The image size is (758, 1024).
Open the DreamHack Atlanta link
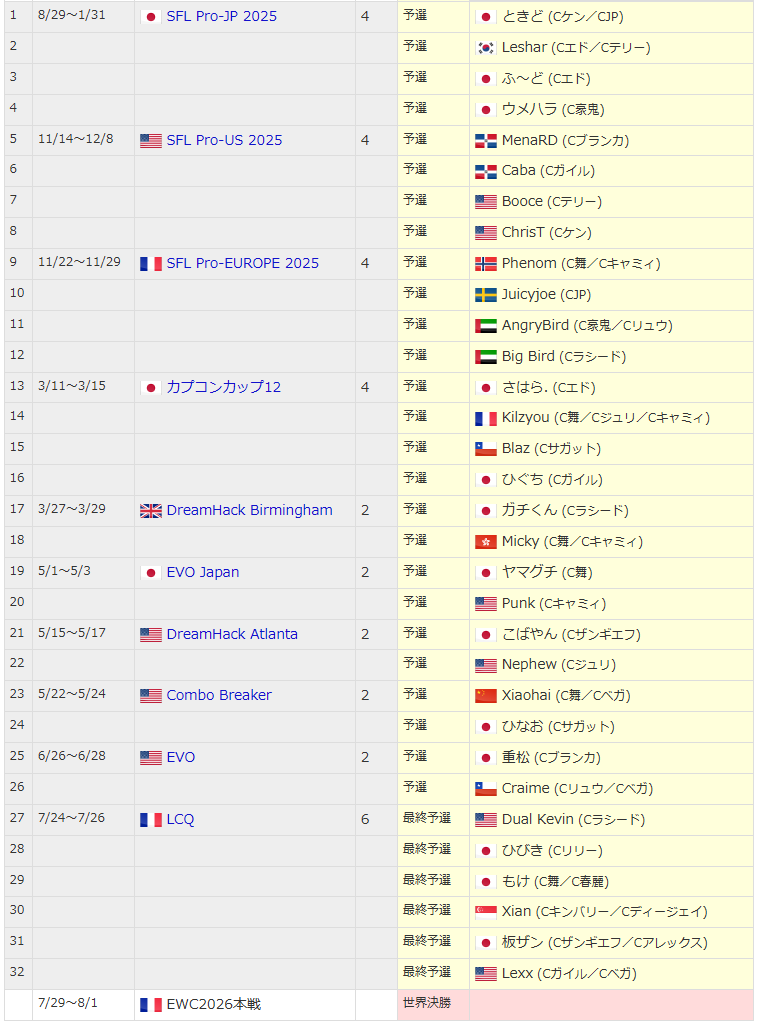(232, 634)
